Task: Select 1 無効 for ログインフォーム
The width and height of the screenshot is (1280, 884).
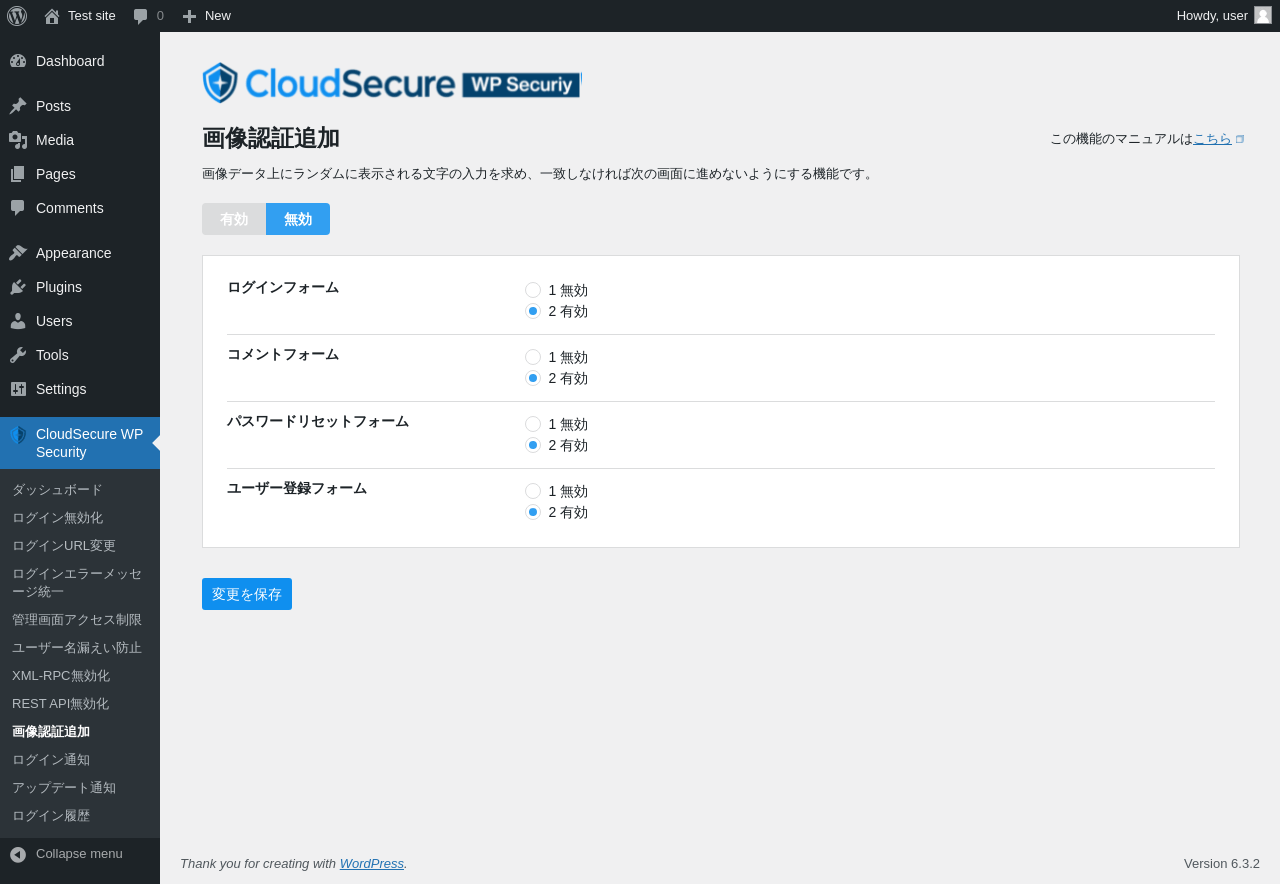Action: (x=533, y=290)
